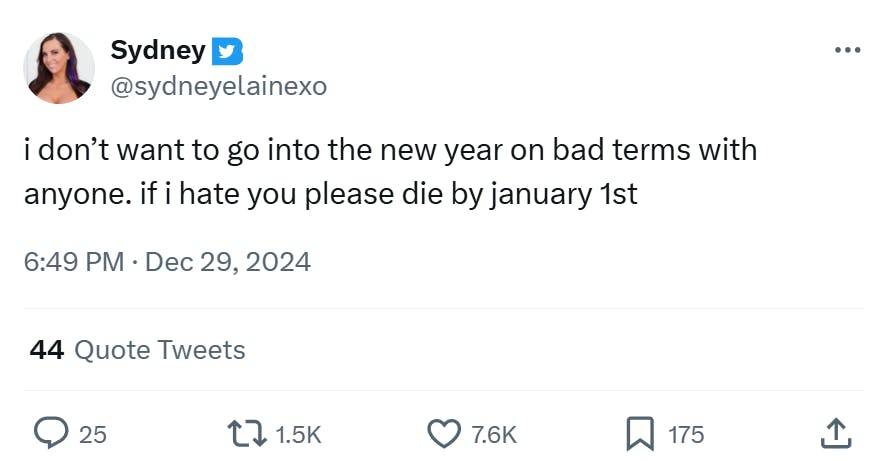Click the display name Sydney
The width and height of the screenshot is (876, 461).
coord(157,50)
